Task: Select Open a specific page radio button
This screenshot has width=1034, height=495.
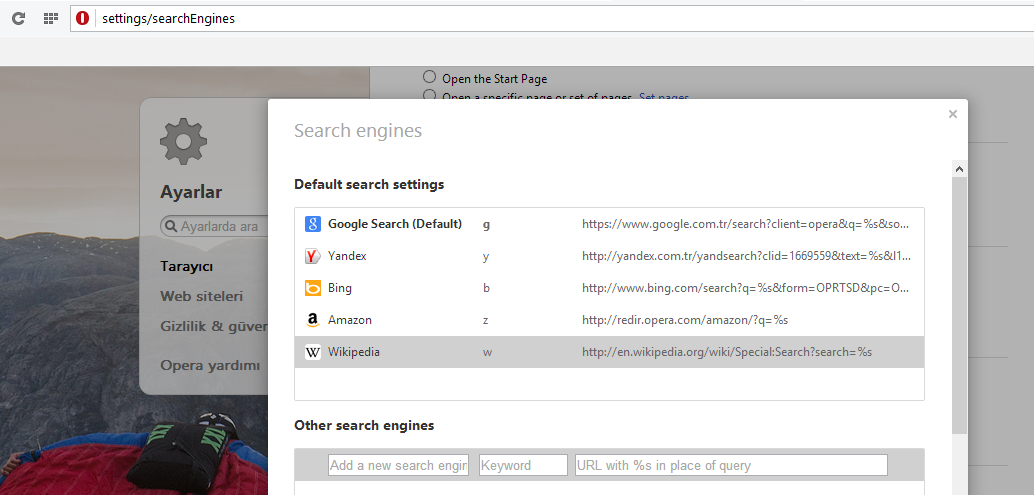Action: (x=430, y=95)
